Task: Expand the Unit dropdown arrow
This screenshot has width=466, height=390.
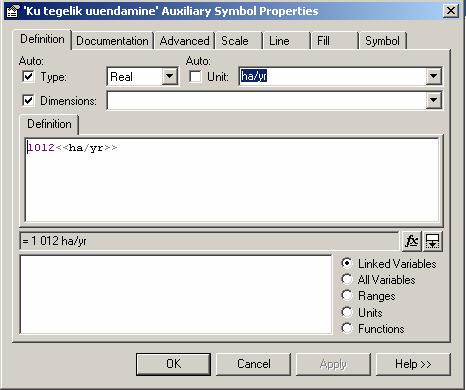Action: [434, 76]
